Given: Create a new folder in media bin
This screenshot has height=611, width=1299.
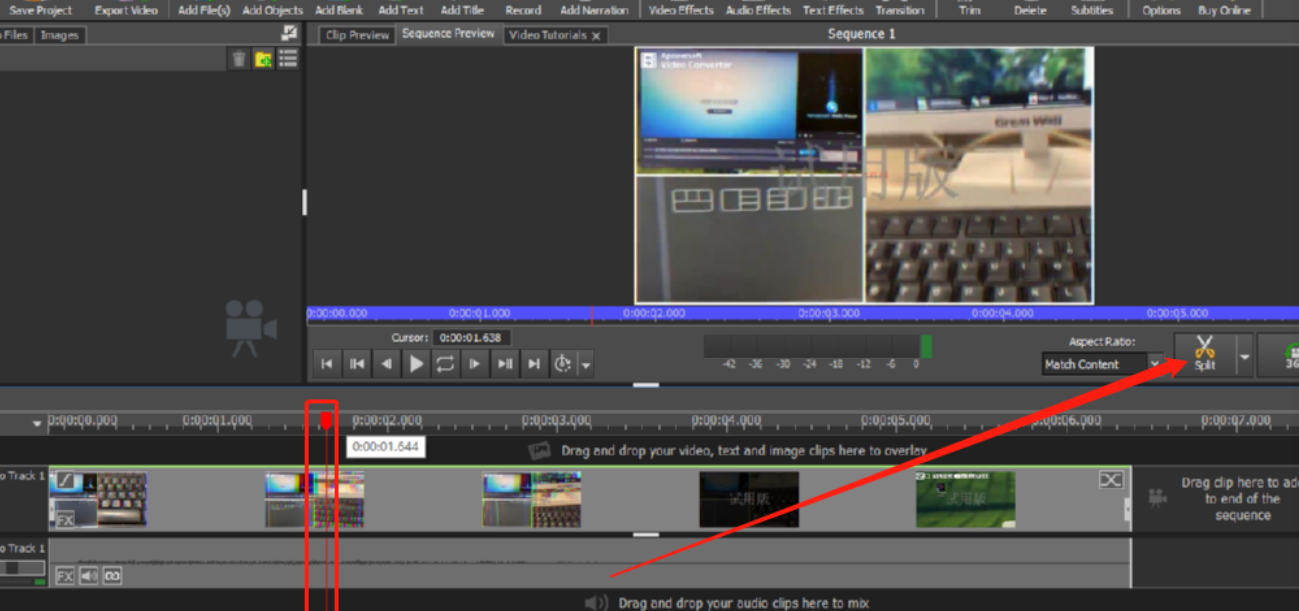Looking at the screenshot, I should tap(263, 59).
